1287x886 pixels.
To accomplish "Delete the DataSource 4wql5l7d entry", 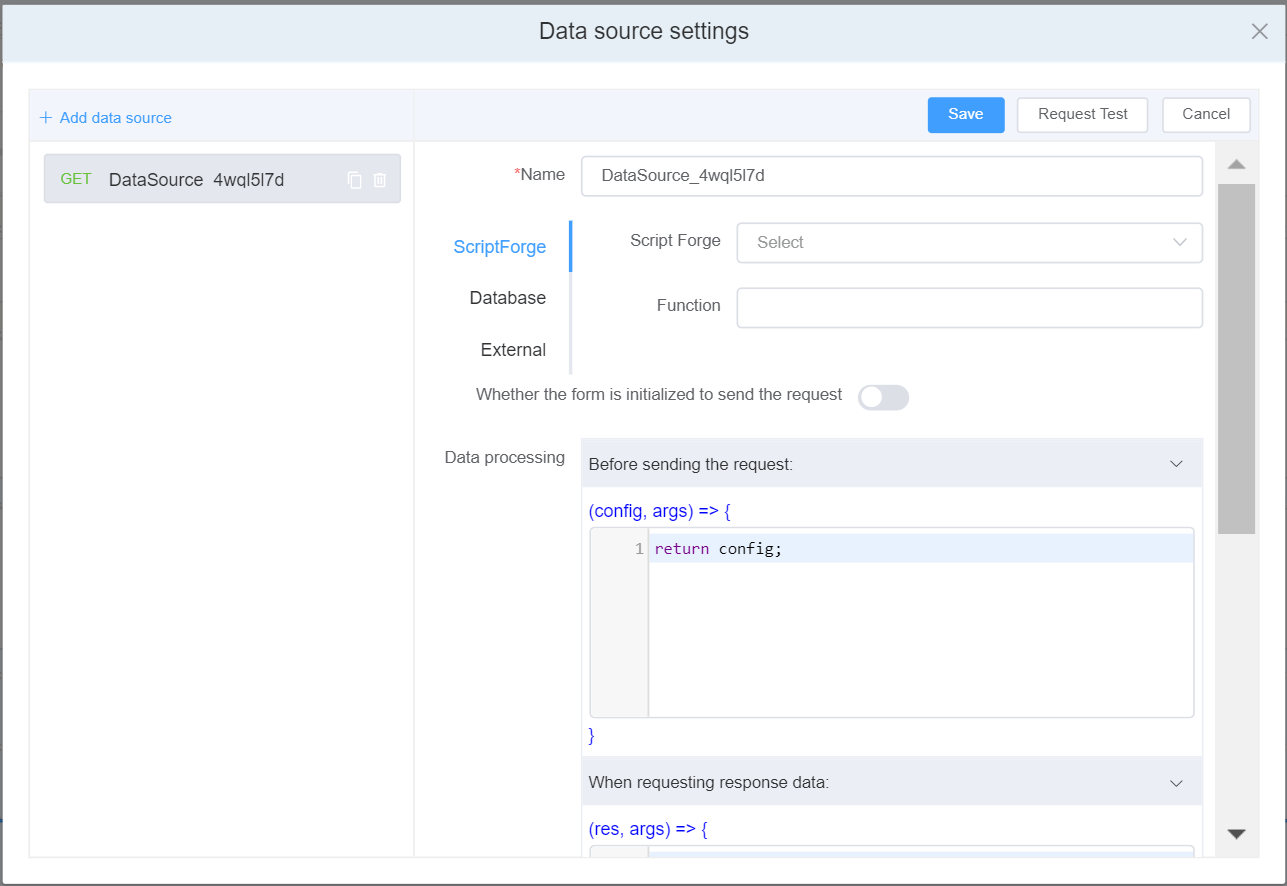I will pos(380,180).
